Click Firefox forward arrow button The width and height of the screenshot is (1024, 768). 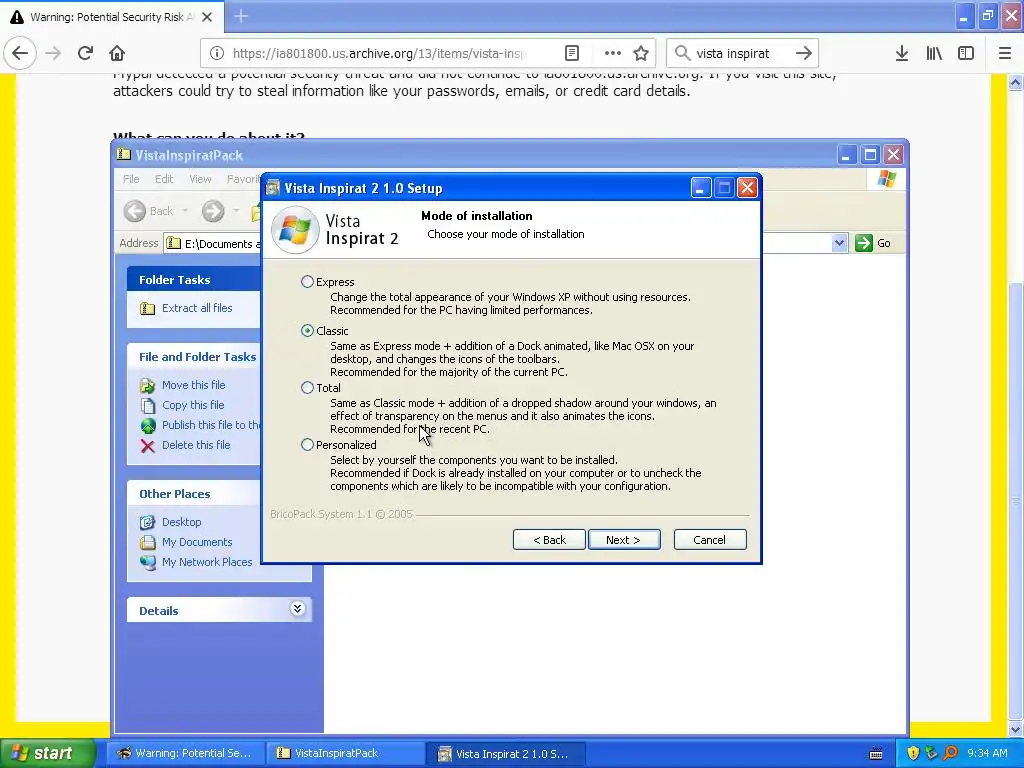click(x=53, y=53)
